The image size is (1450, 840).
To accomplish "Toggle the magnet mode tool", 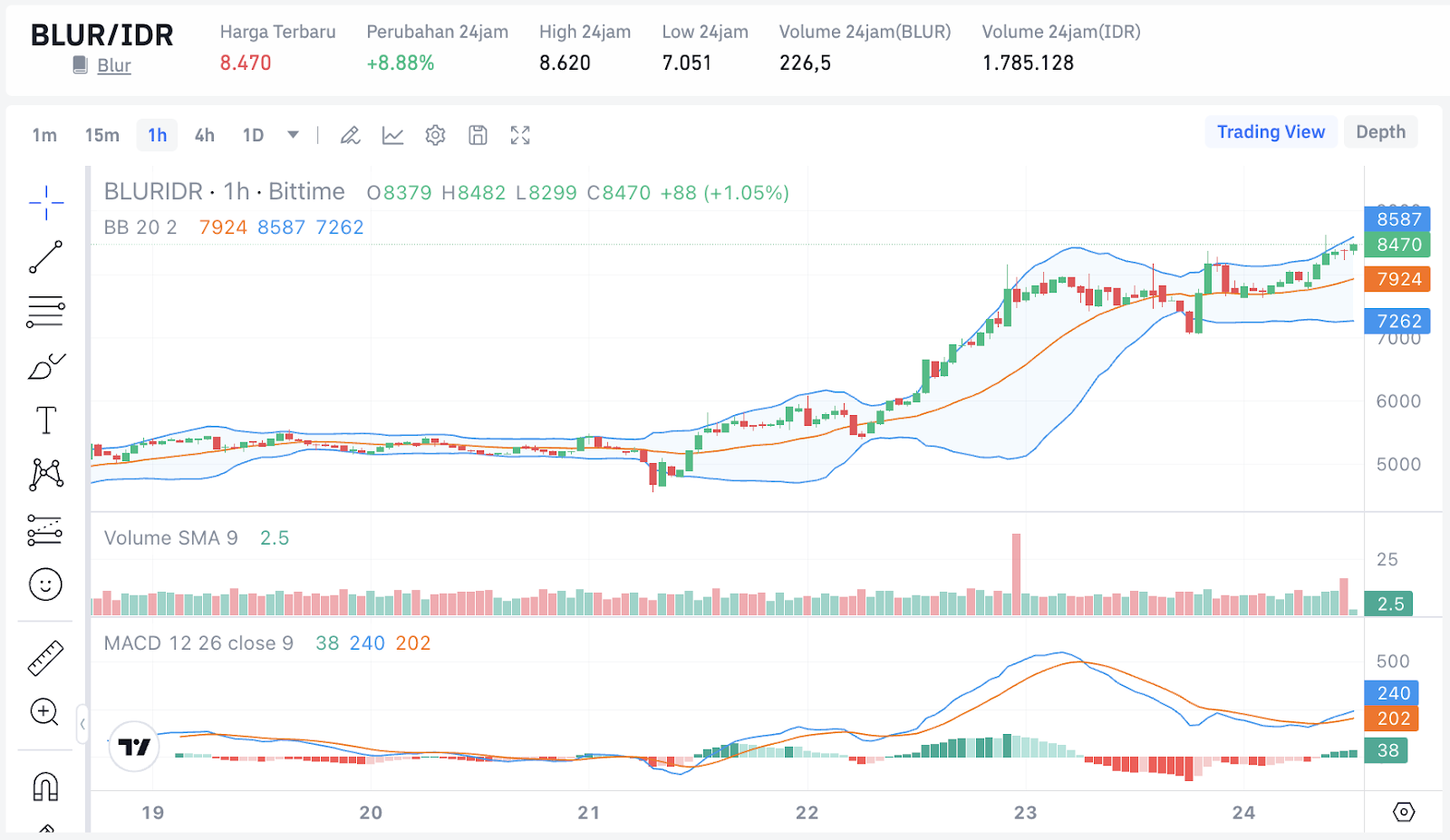I will click(x=45, y=786).
